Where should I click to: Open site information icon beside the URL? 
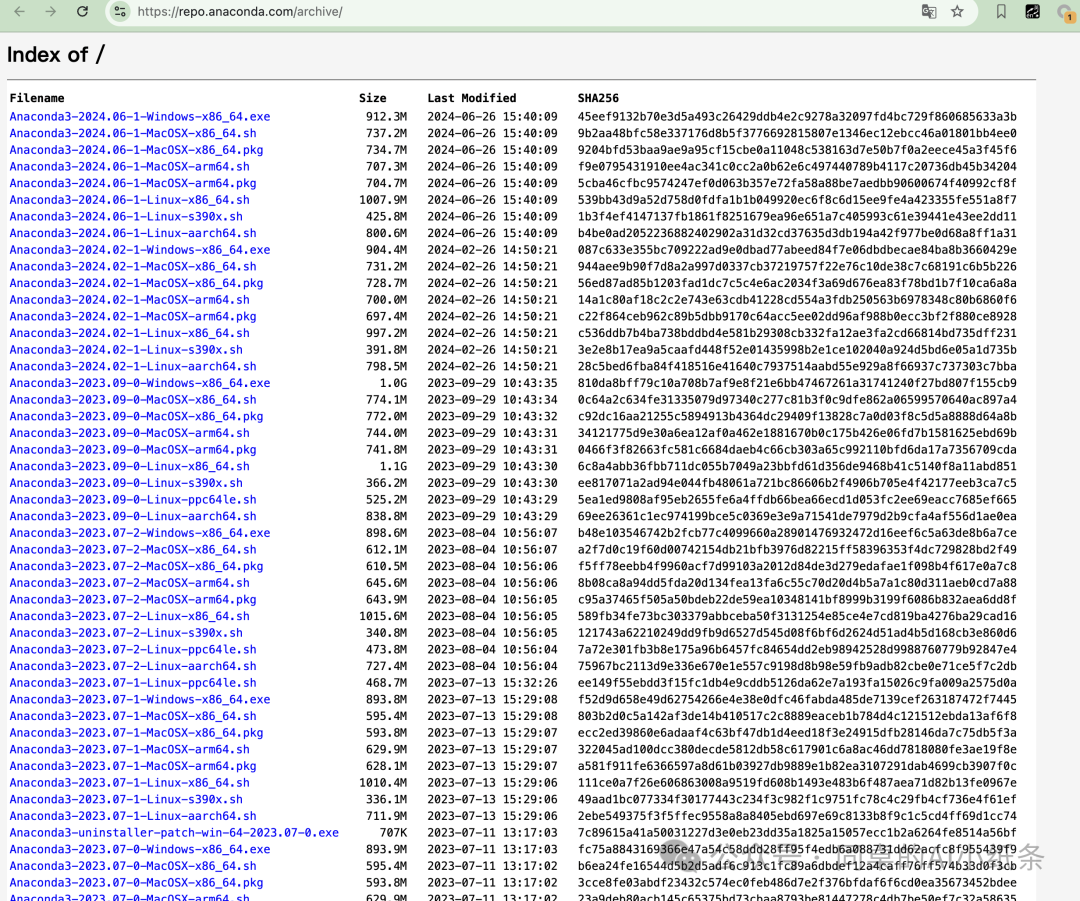[x=121, y=12]
